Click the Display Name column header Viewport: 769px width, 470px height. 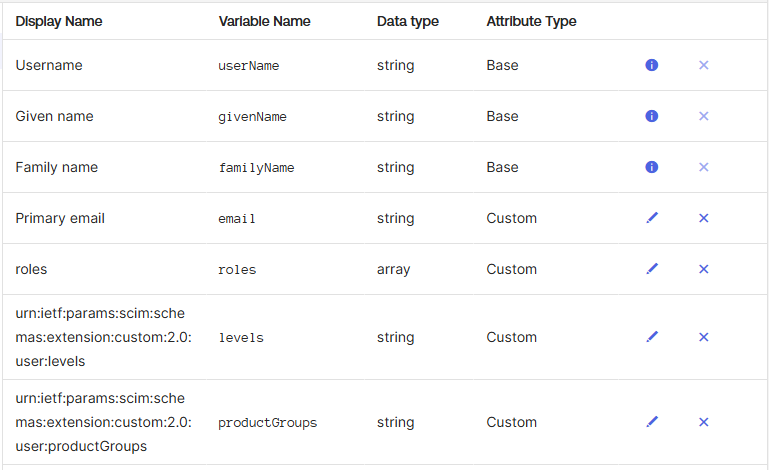(x=59, y=21)
